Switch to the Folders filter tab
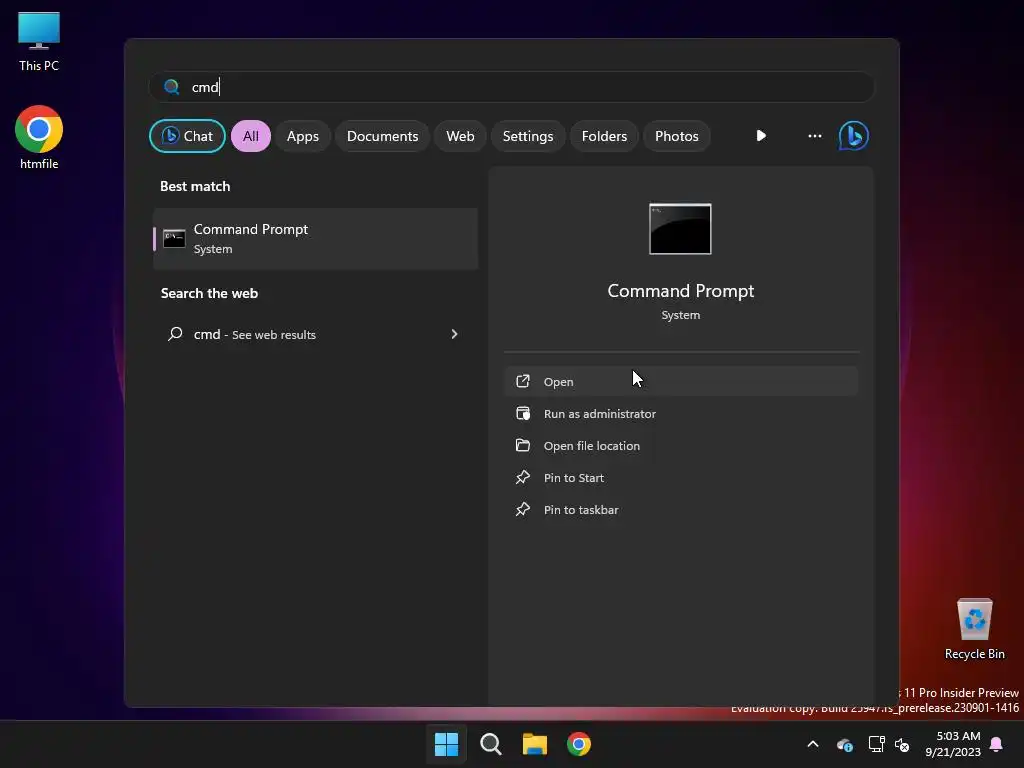Image resolution: width=1024 pixels, height=768 pixels. pos(604,136)
